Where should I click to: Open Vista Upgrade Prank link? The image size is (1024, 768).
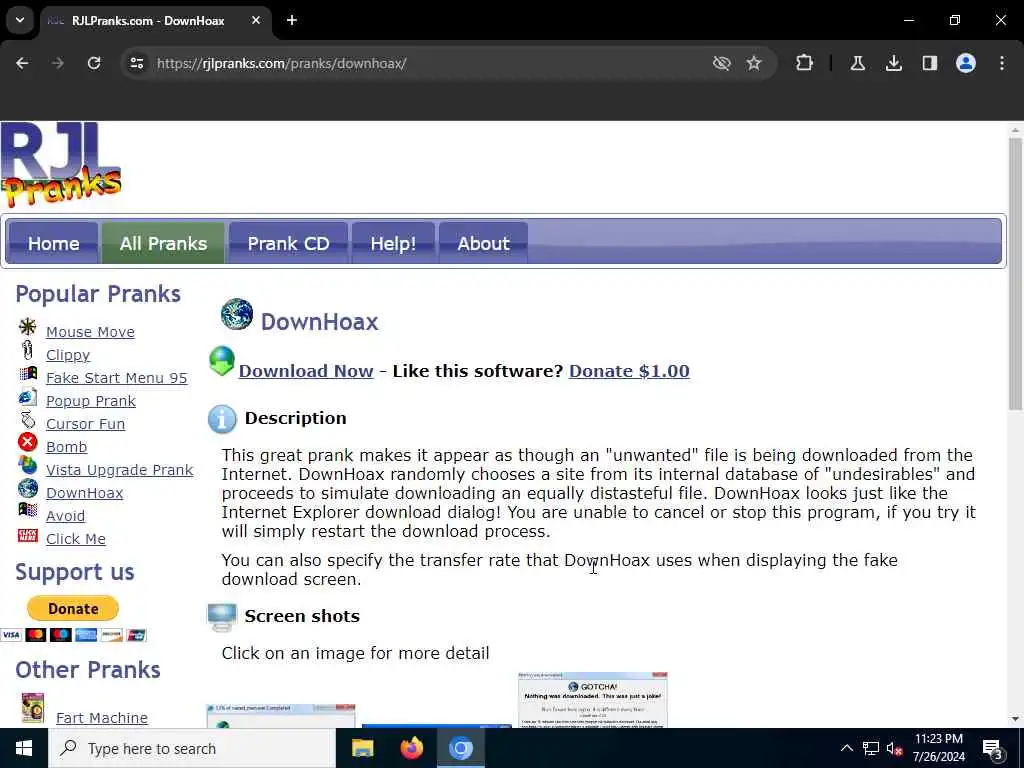pyautogui.click(x=120, y=470)
